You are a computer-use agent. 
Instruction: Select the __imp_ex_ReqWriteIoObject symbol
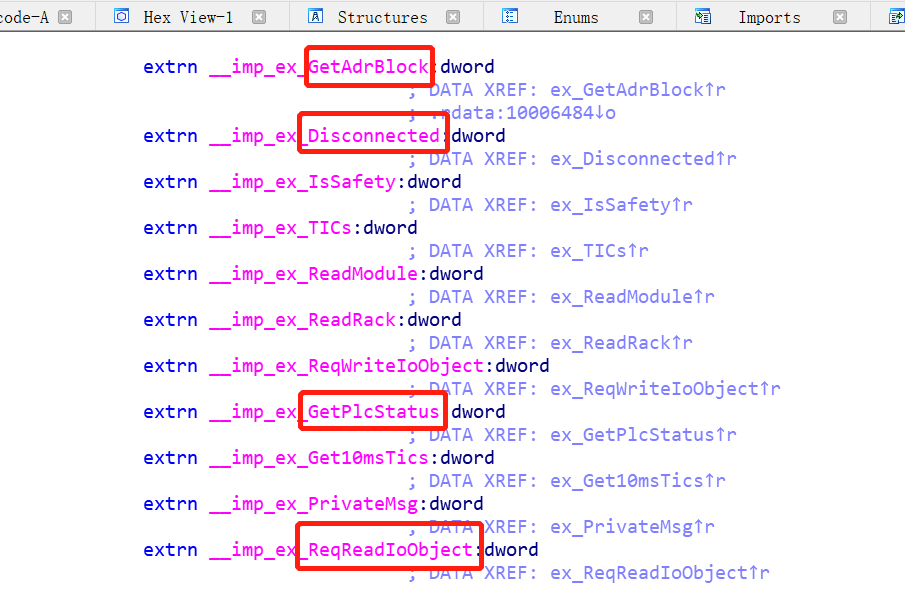[346, 366]
